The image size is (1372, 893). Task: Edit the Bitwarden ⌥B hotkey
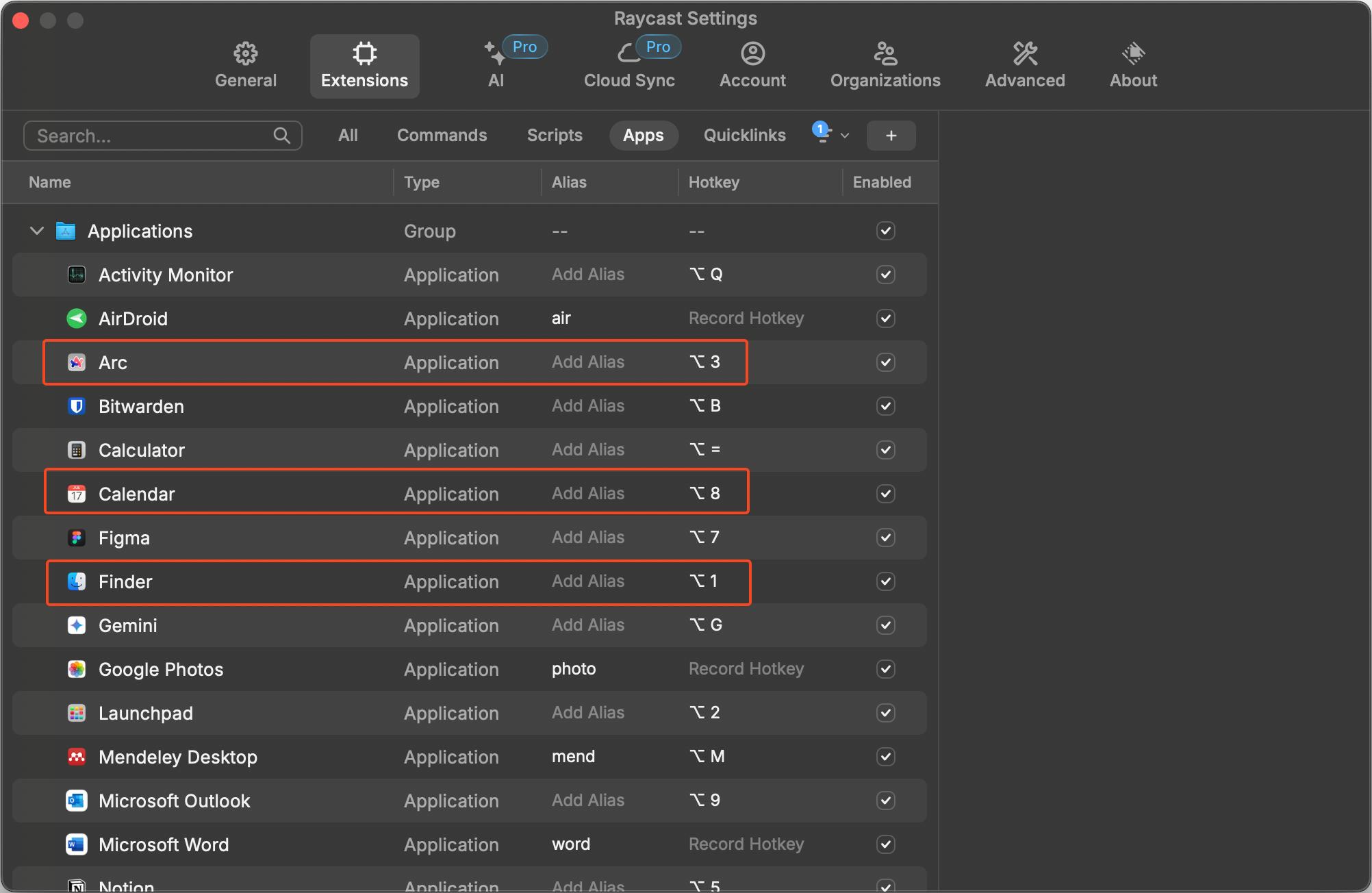click(x=705, y=406)
